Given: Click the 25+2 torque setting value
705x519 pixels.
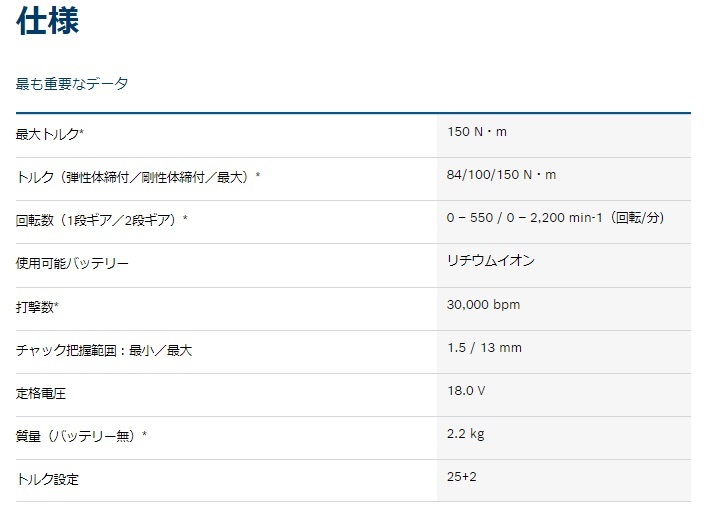Looking at the screenshot, I should click(x=462, y=477).
